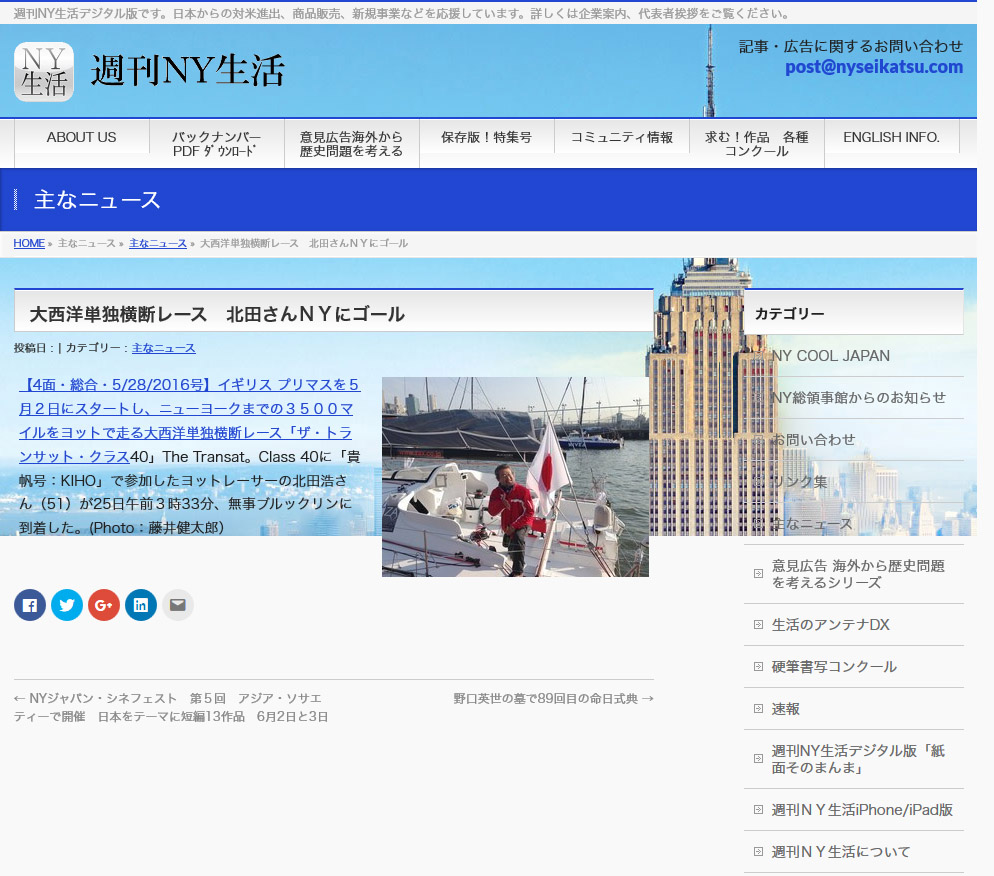Open the 保存版！特集号 menu item
994x876 pixels.
487,136
